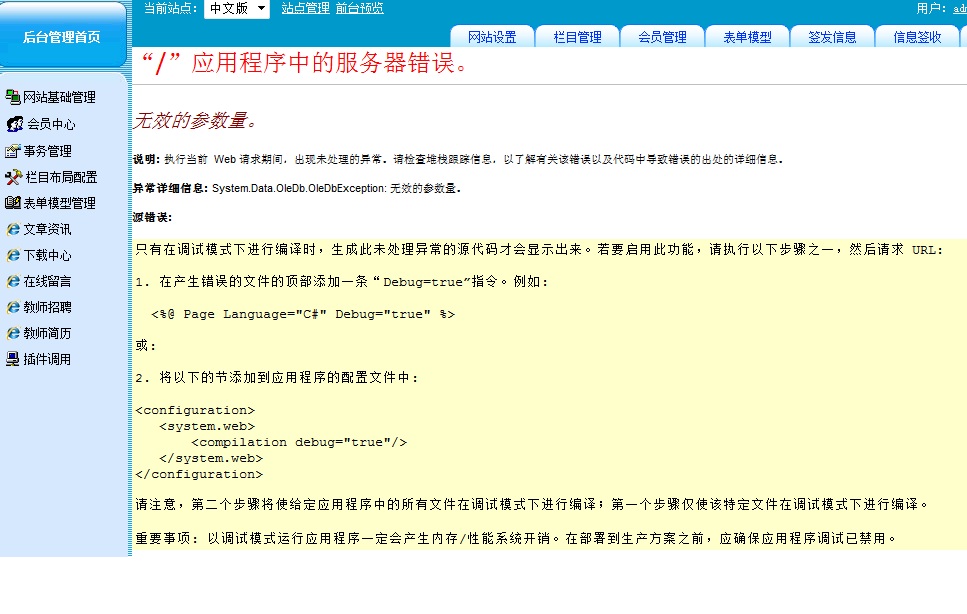Switch to the 网站设置 tab
The height and width of the screenshot is (614, 967).
click(x=492, y=37)
